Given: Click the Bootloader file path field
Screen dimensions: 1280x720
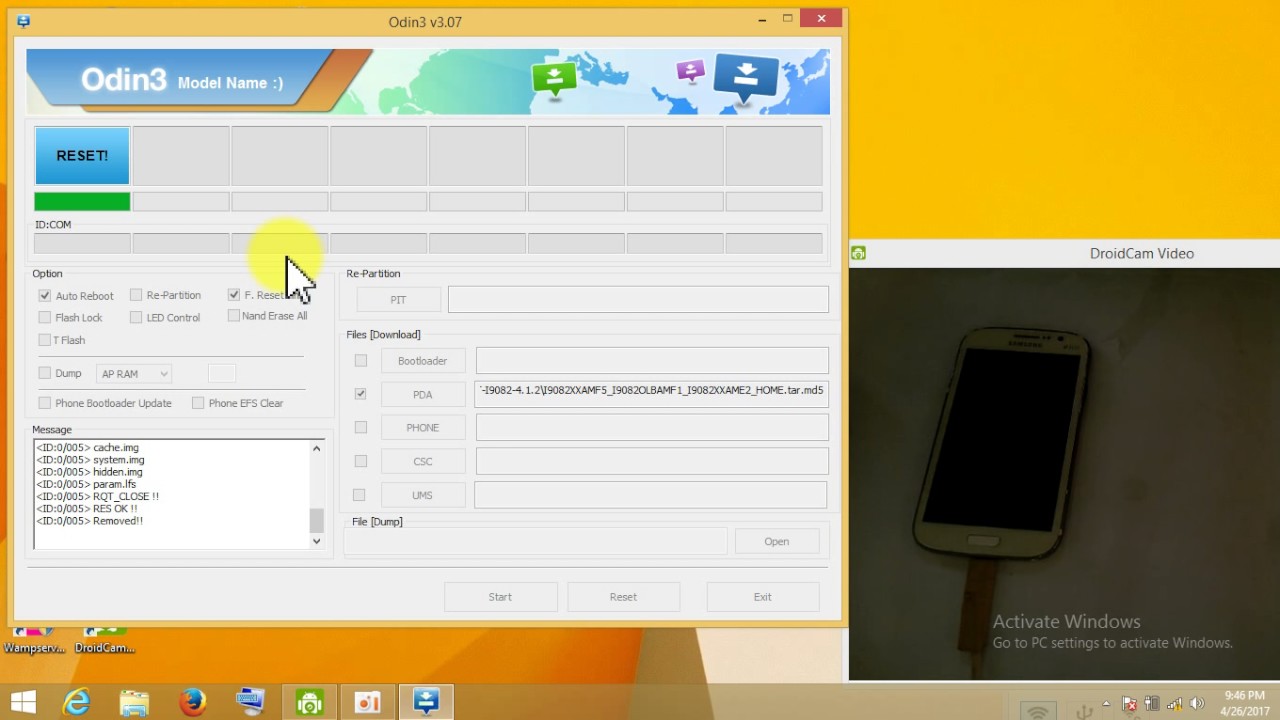Looking at the screenshot, I should (651, 360).
